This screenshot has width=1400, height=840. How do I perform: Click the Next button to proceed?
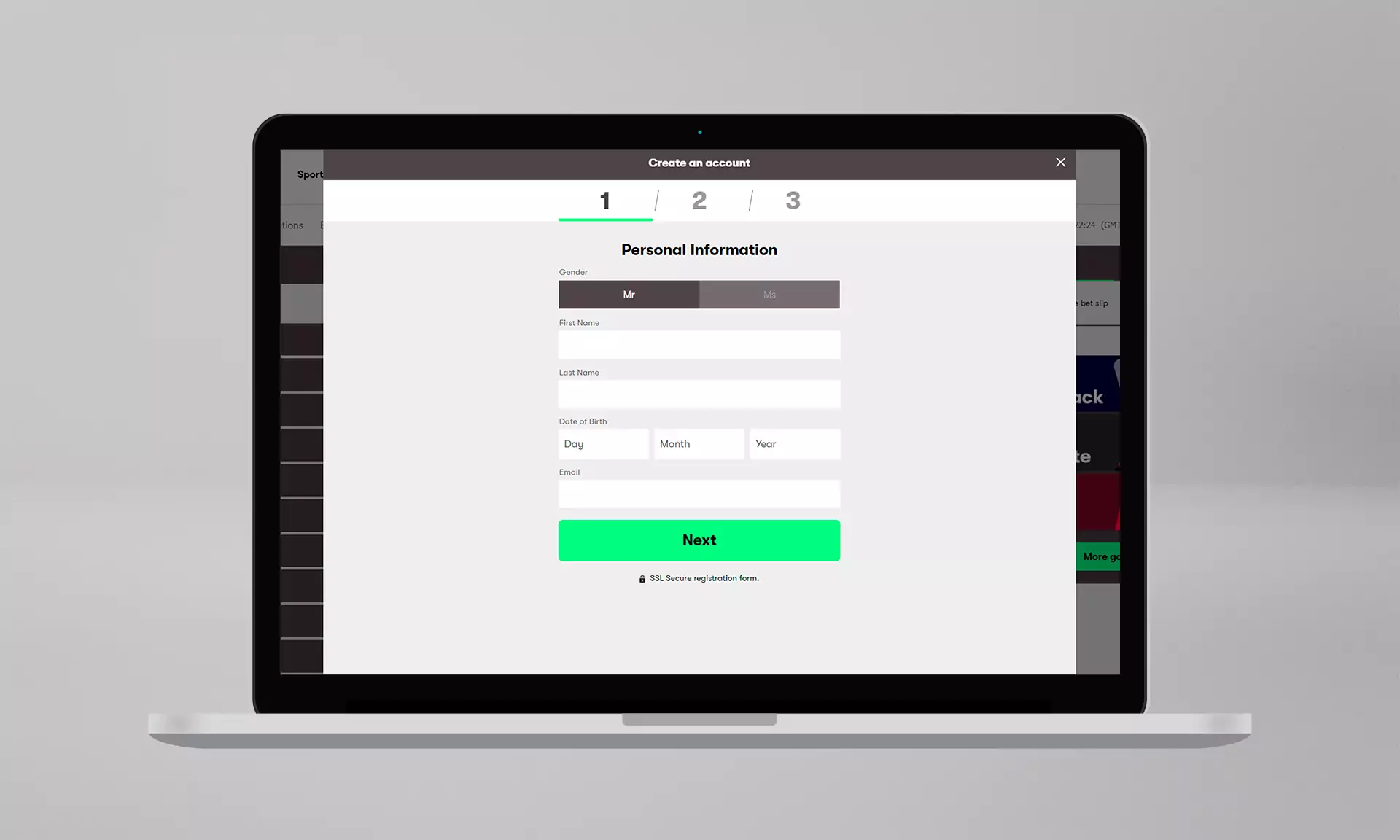pos(699,540)
